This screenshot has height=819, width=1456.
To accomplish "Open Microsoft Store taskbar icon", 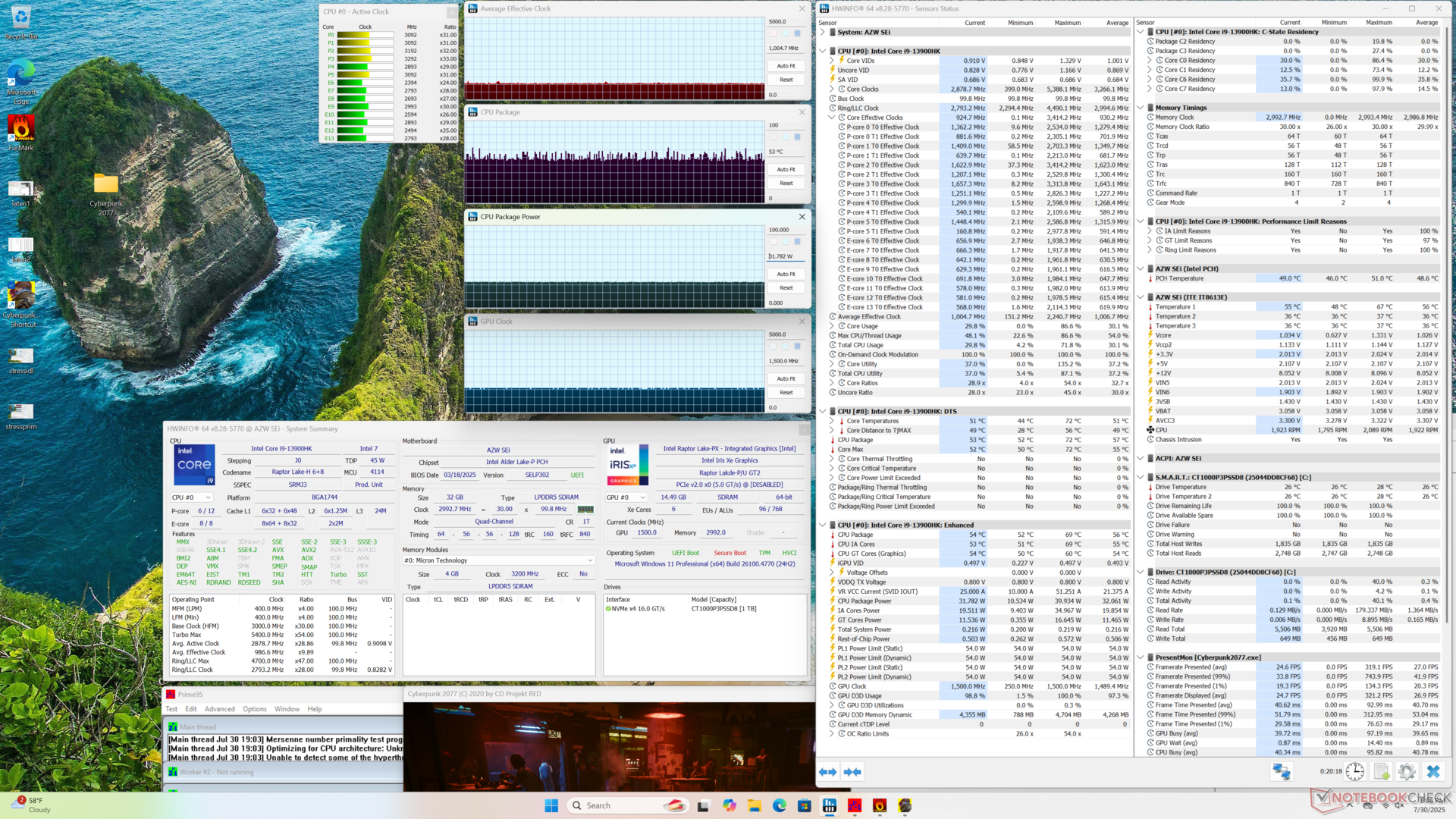I will tap(804, 805).
